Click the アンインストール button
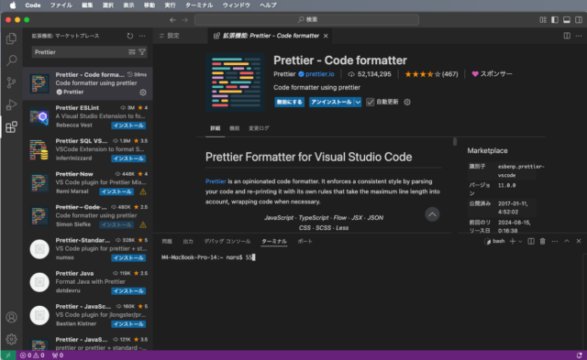 tap(331, 102)
